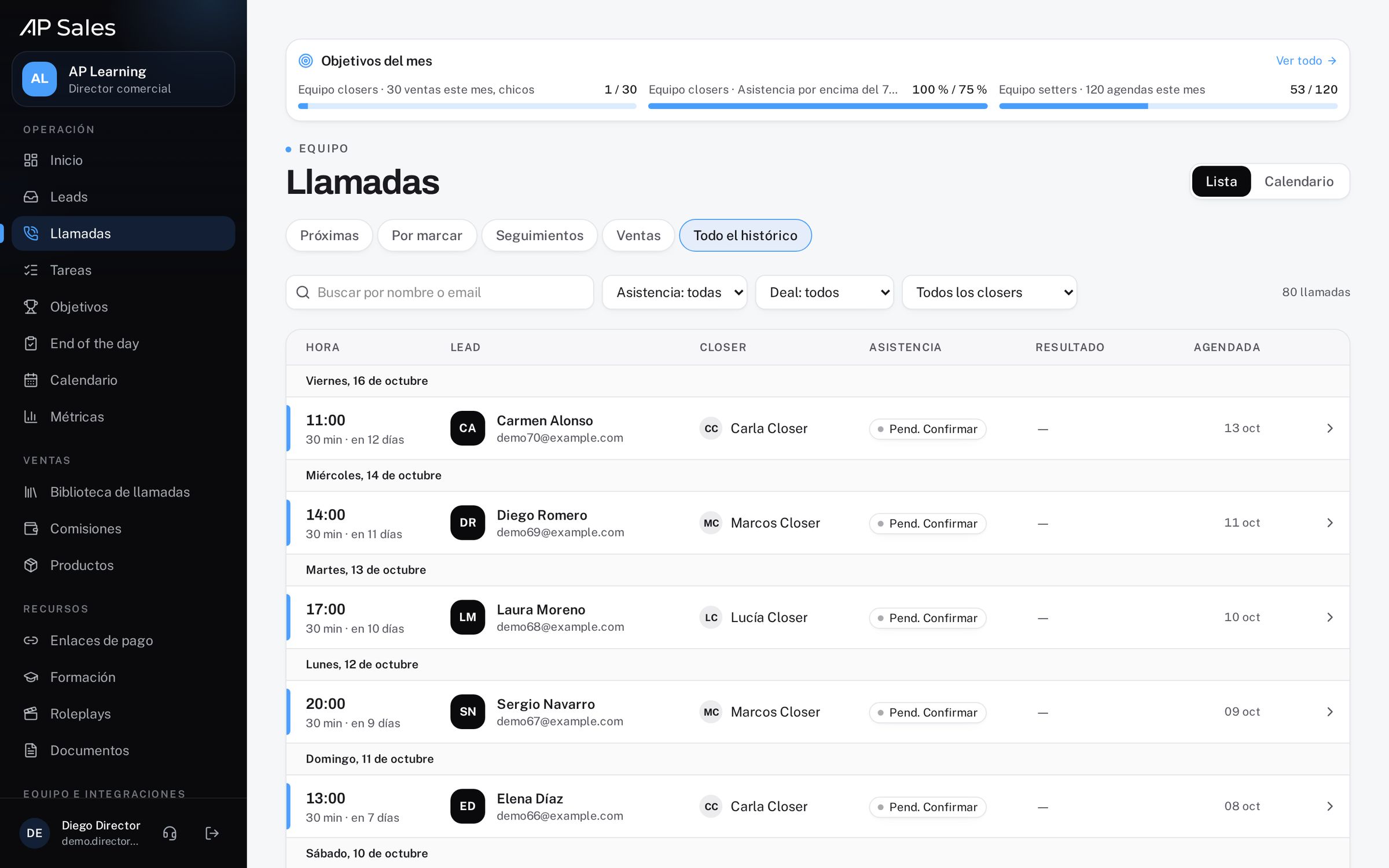Image resolution: width=1389 pixels, height=868 pixels.
Task: Click the Leads inbox icon
Action: (x=31, y=197)
